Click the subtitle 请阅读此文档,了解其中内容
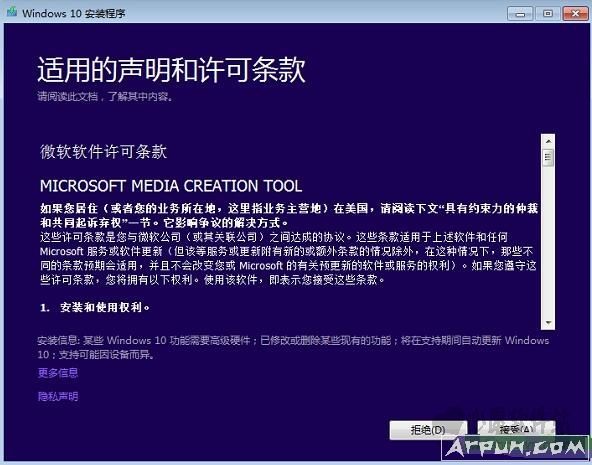 (x=105, y=97)
